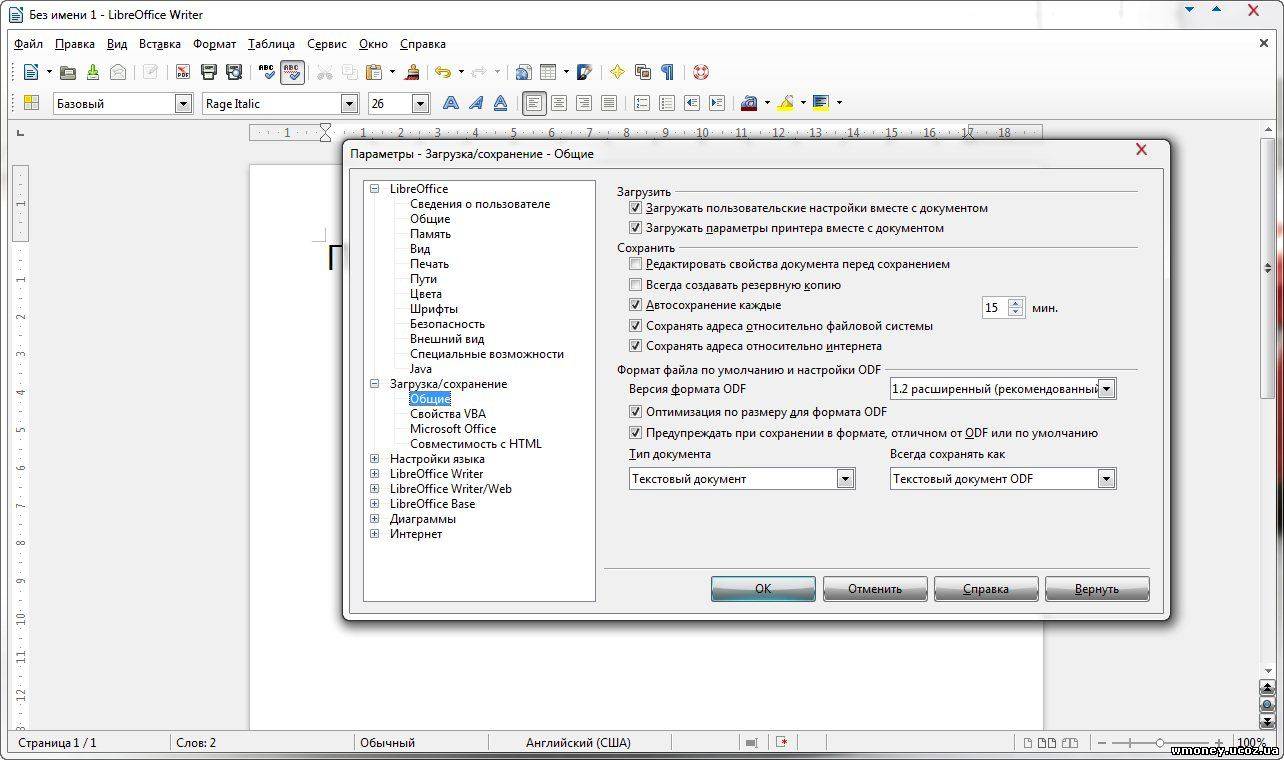The image size is (1284, 760).
Task: Toggle 'Загружать параметры принтера вместе с документом' checkbox
Action: tap(635, 228)
